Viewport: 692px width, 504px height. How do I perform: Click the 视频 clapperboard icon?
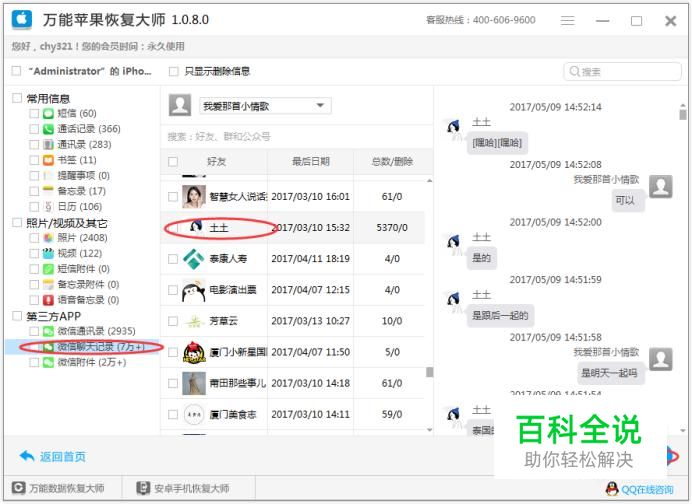(x=48, y=253)
